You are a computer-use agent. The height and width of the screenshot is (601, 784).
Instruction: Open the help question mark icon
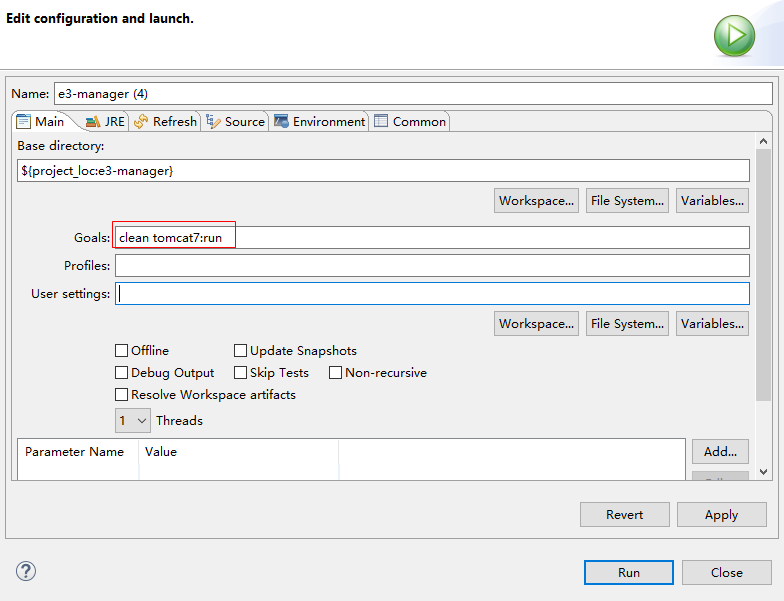(26, 571)
